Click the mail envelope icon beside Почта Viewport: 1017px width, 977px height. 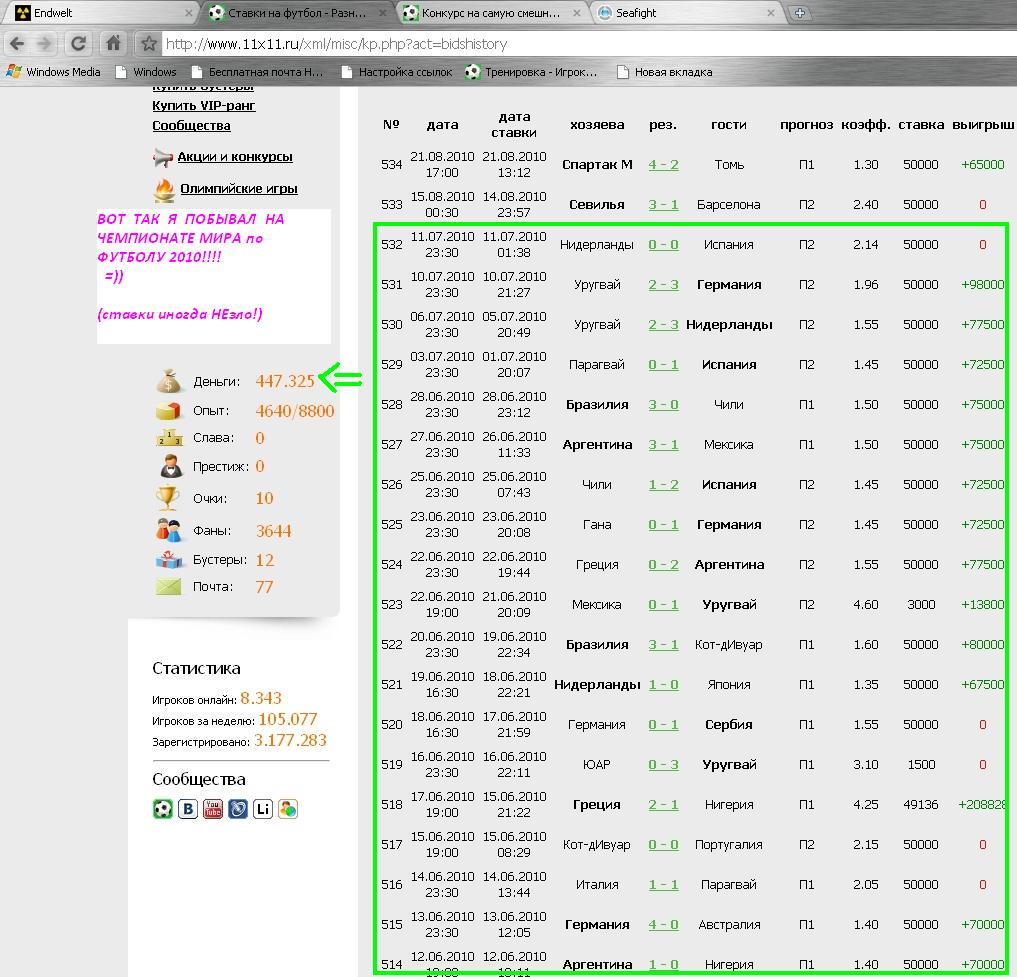[x=168, y=587]
